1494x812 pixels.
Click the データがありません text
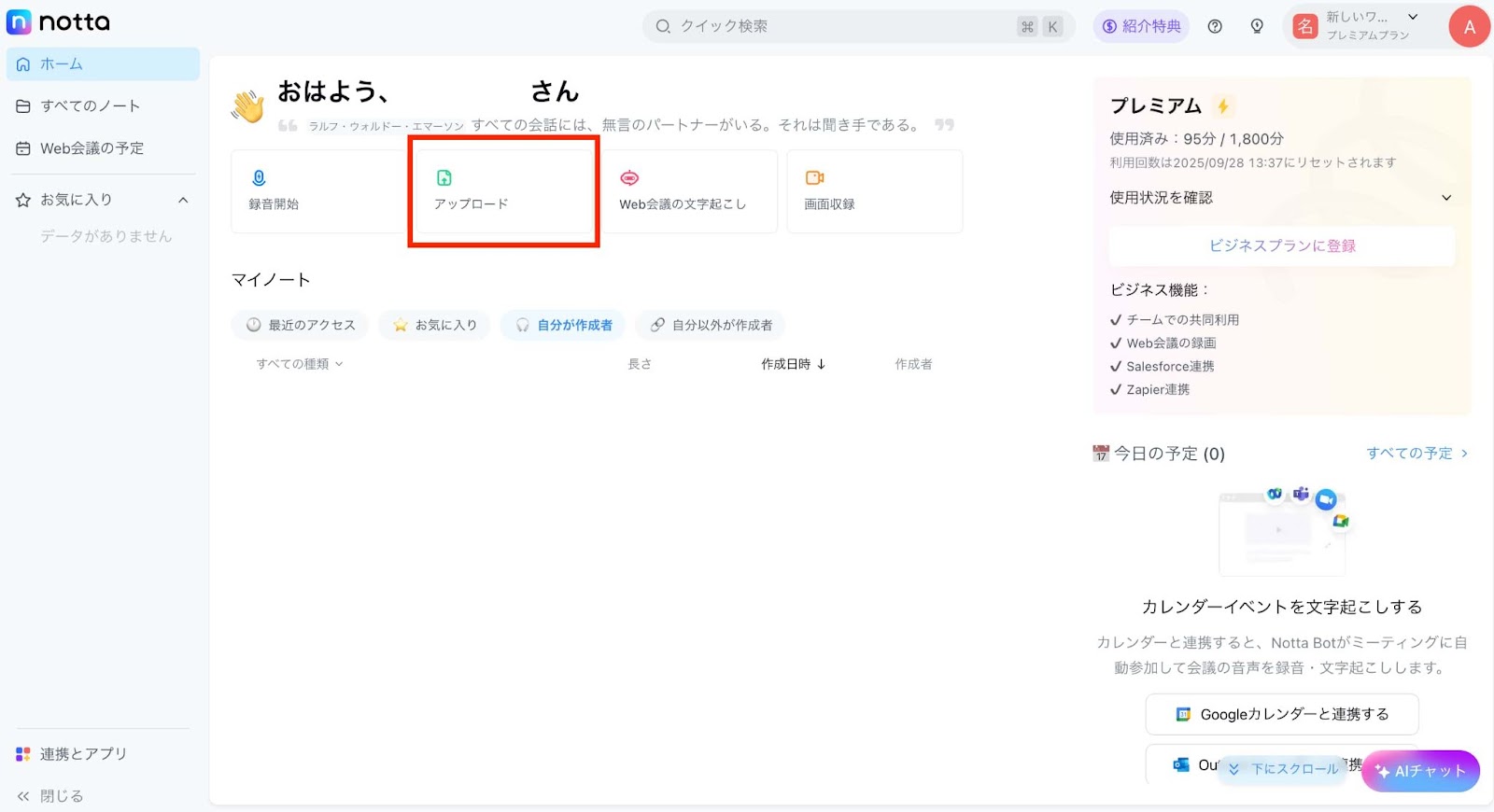click(x=106, y=237)
